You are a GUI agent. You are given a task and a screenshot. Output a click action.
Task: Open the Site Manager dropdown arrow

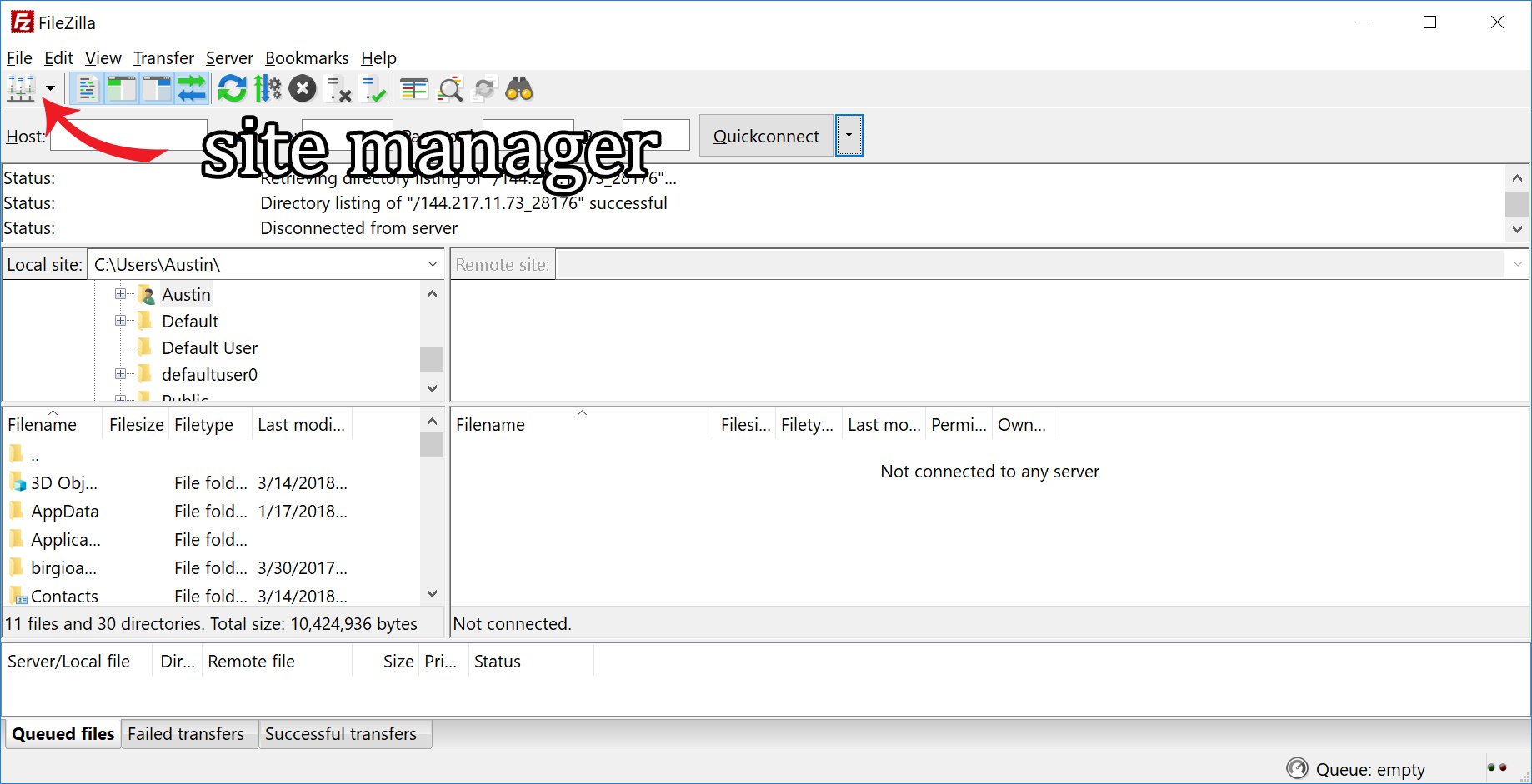pyautogui.click(x=50, y=88)
